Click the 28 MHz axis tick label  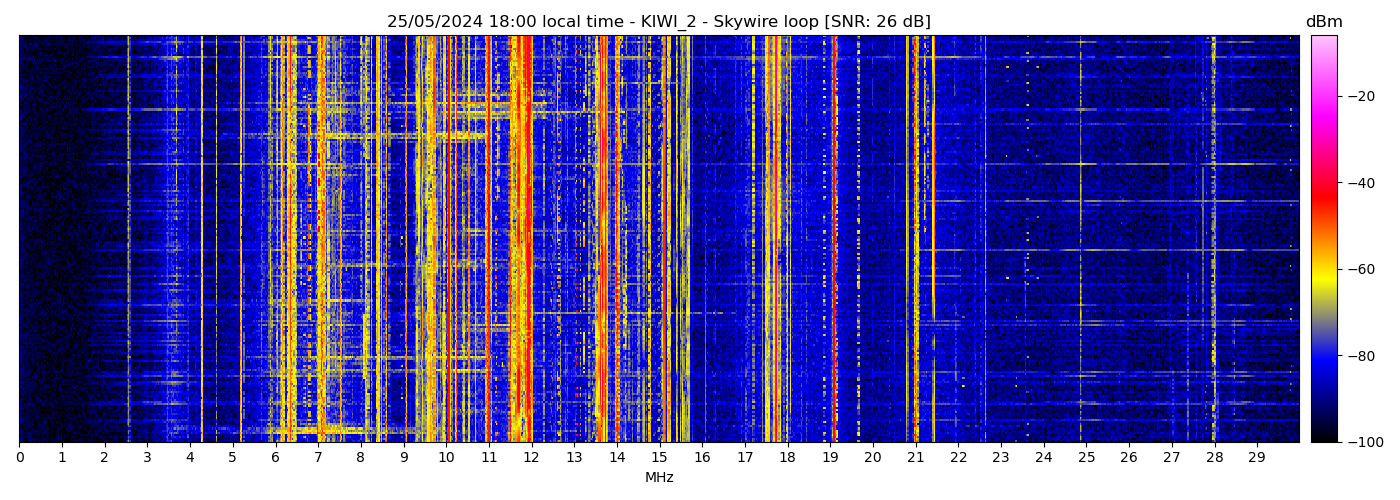pyautogui.click(x=1214, y=457)
